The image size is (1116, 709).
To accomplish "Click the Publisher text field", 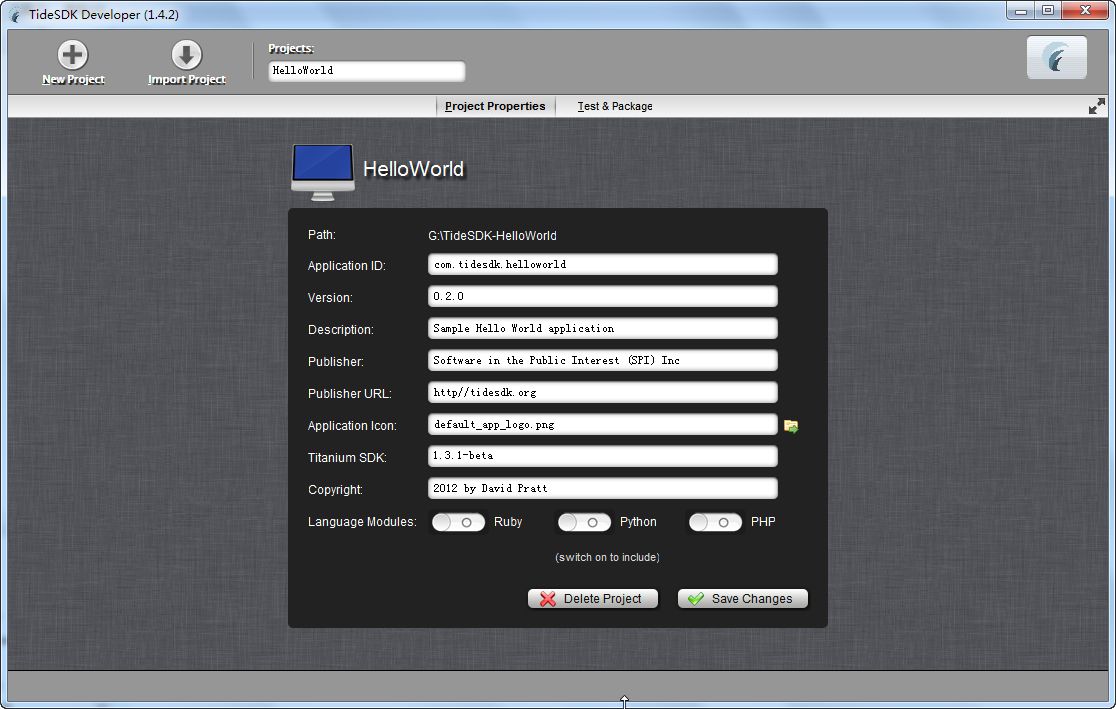I will (x=602, y=360).
